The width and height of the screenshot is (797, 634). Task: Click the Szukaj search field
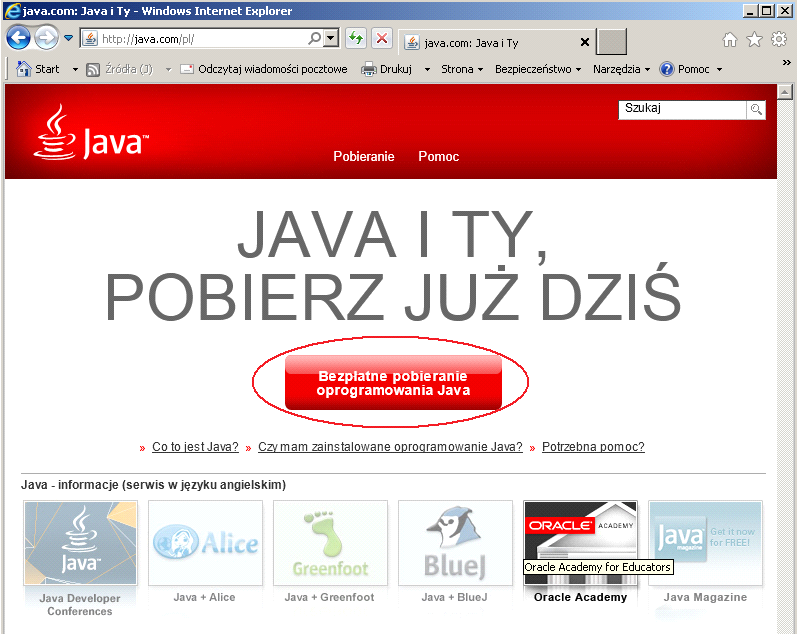pyautogui.click(x=682, y=109)
